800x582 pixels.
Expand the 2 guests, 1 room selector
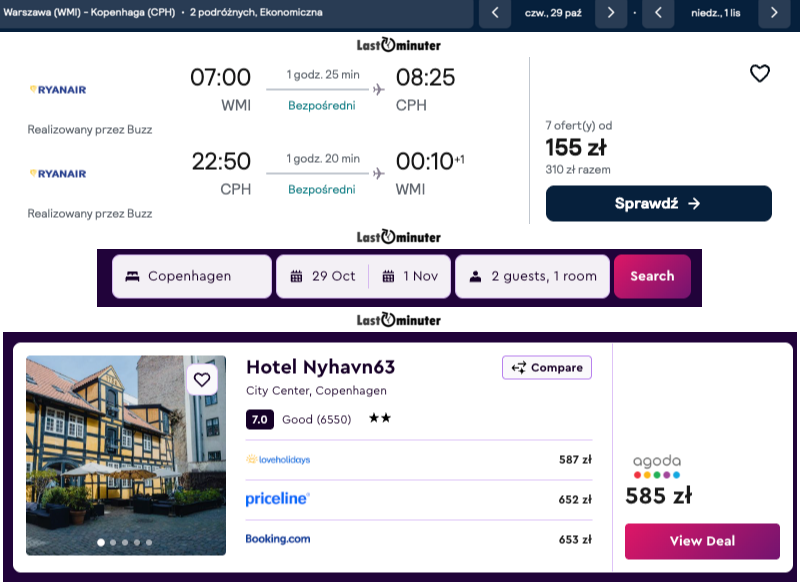(x=532, y=276)
